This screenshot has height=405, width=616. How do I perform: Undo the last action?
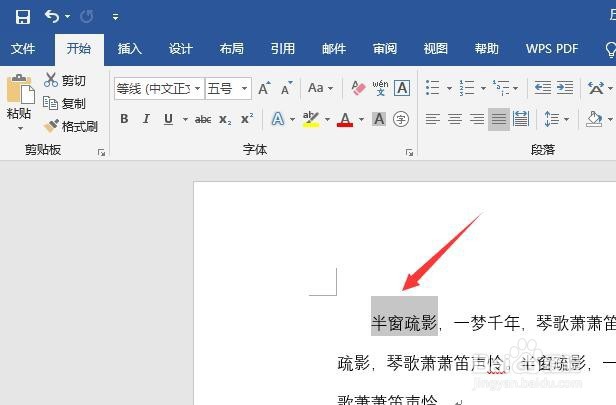pyautogui.click(x=51, y=16)
